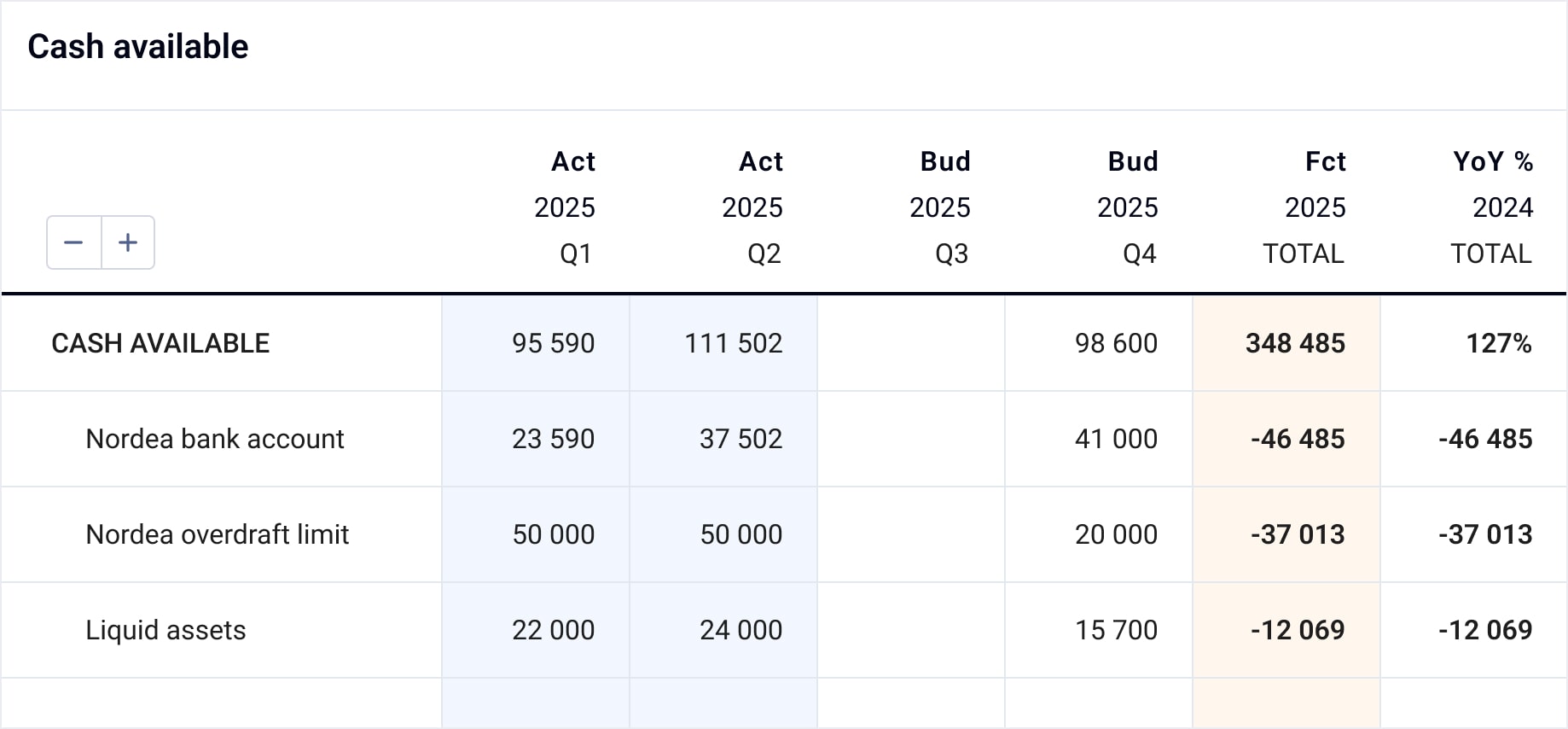1568x729 pixels.
Task: Select the Nordea overdraft limit row
Action: pos(218,534)
